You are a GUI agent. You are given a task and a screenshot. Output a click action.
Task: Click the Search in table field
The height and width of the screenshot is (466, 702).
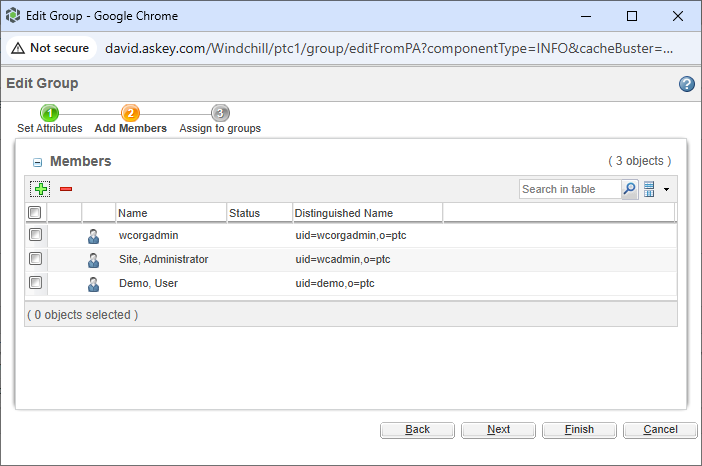570,189
